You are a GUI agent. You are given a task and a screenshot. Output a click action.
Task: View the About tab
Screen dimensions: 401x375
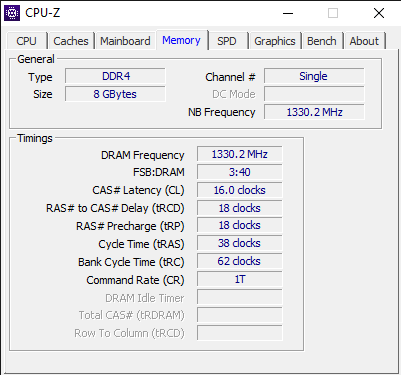[x=364, y=41]
